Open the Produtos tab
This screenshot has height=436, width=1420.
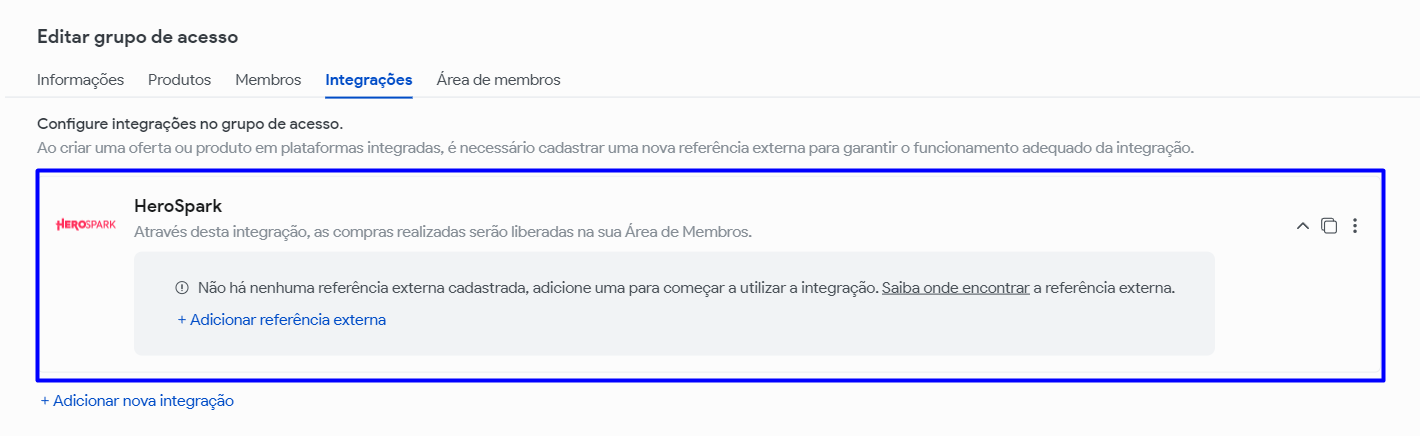coord(179,80)
